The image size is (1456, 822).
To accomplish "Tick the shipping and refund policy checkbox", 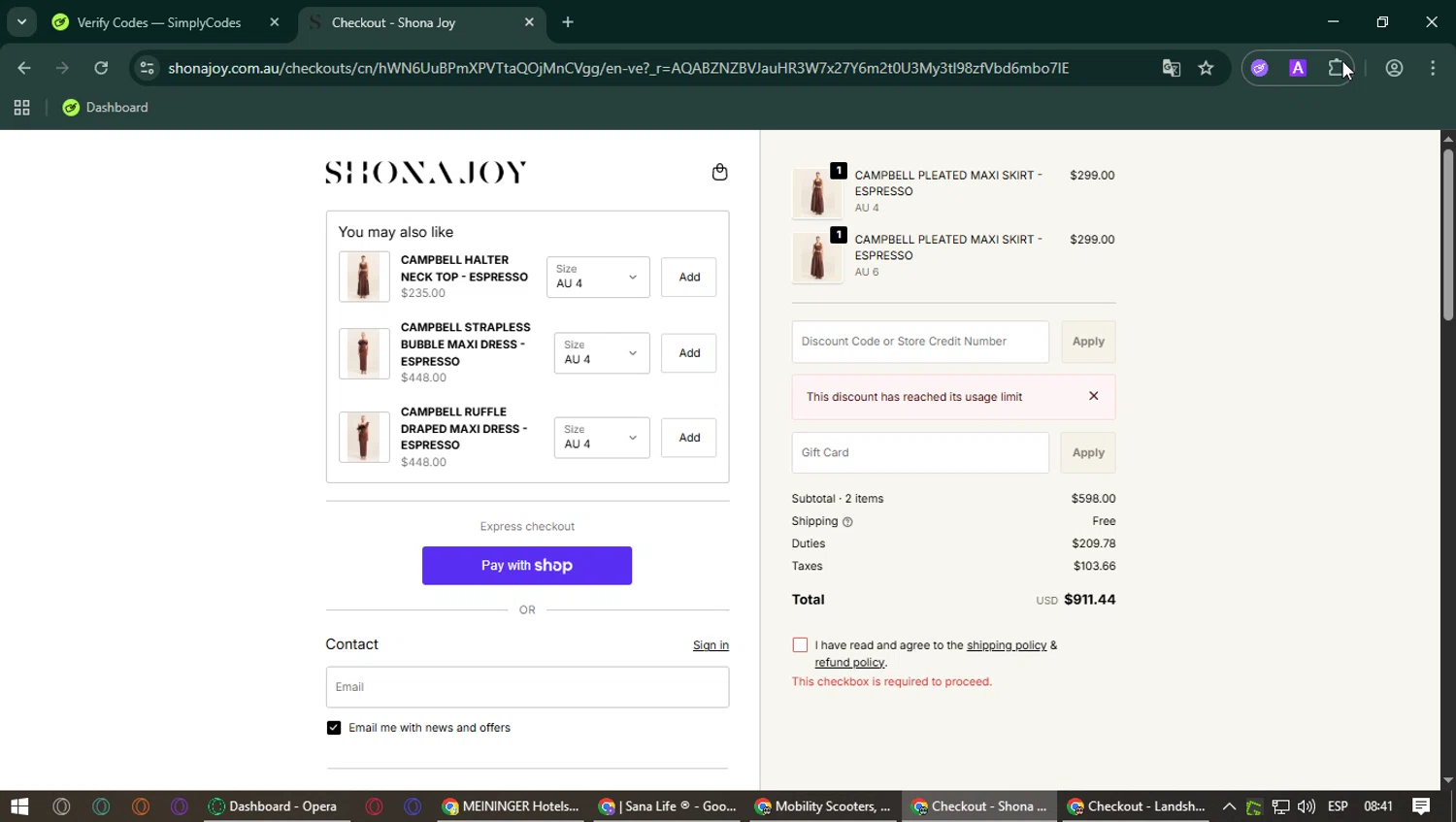I will pos(800,645).
